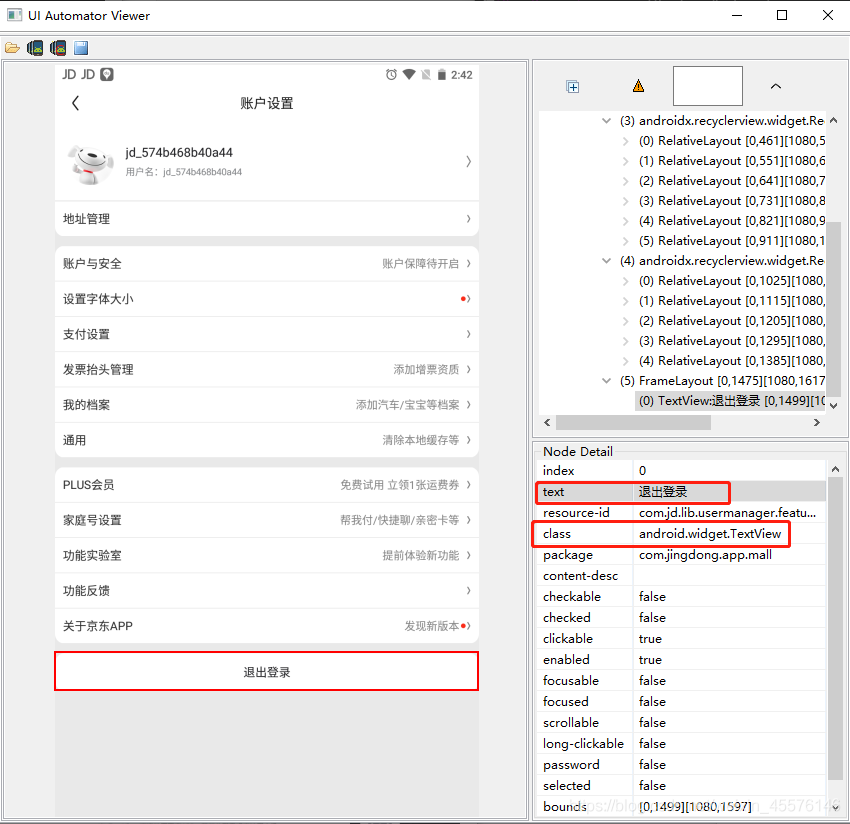The height and width of the screenshot is (824, 850).
Task: Open the PLUS会员 row
Action: tap(267, 485)
